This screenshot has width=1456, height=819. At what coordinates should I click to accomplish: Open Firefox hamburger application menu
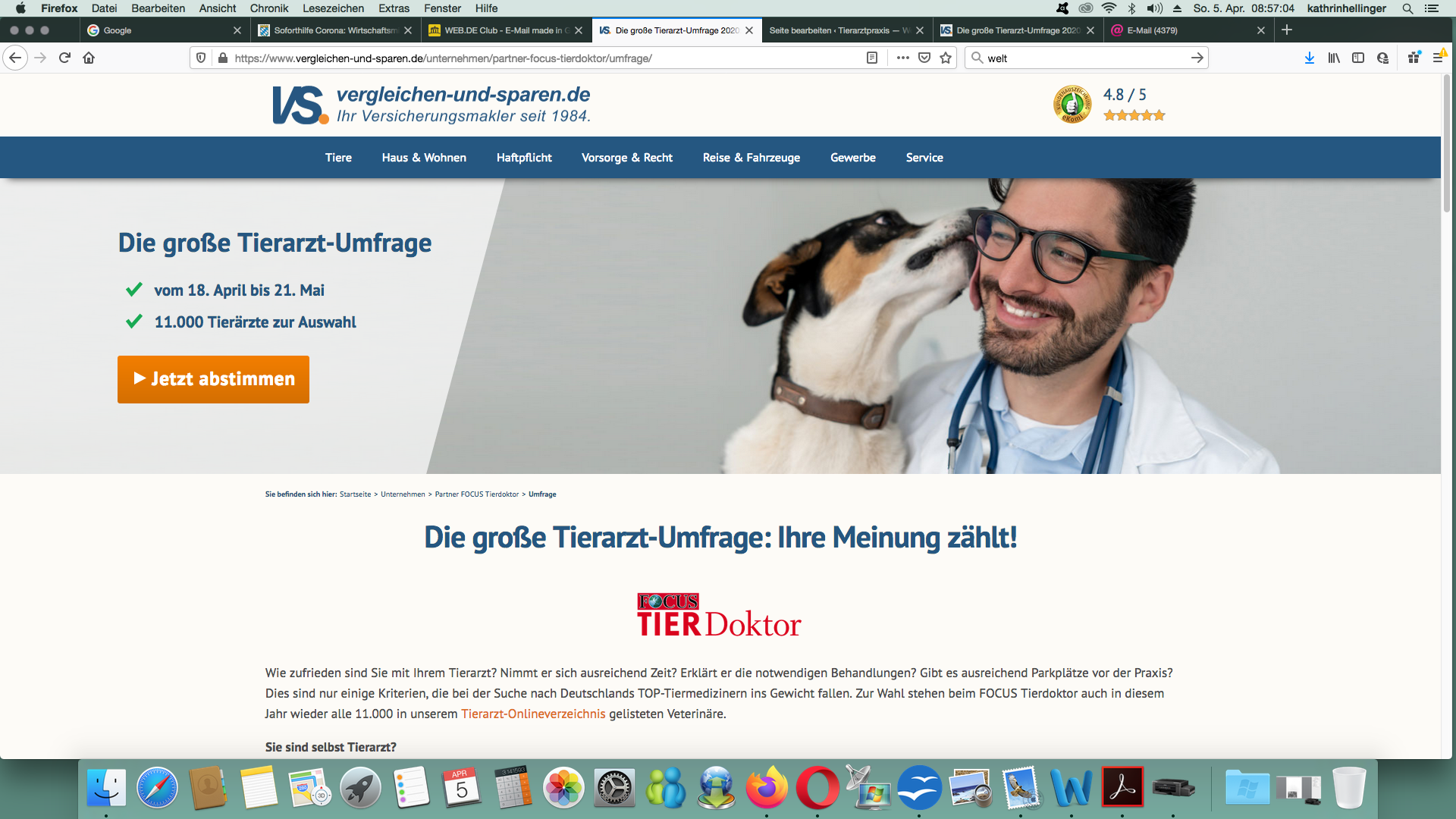pos(1437,58)
